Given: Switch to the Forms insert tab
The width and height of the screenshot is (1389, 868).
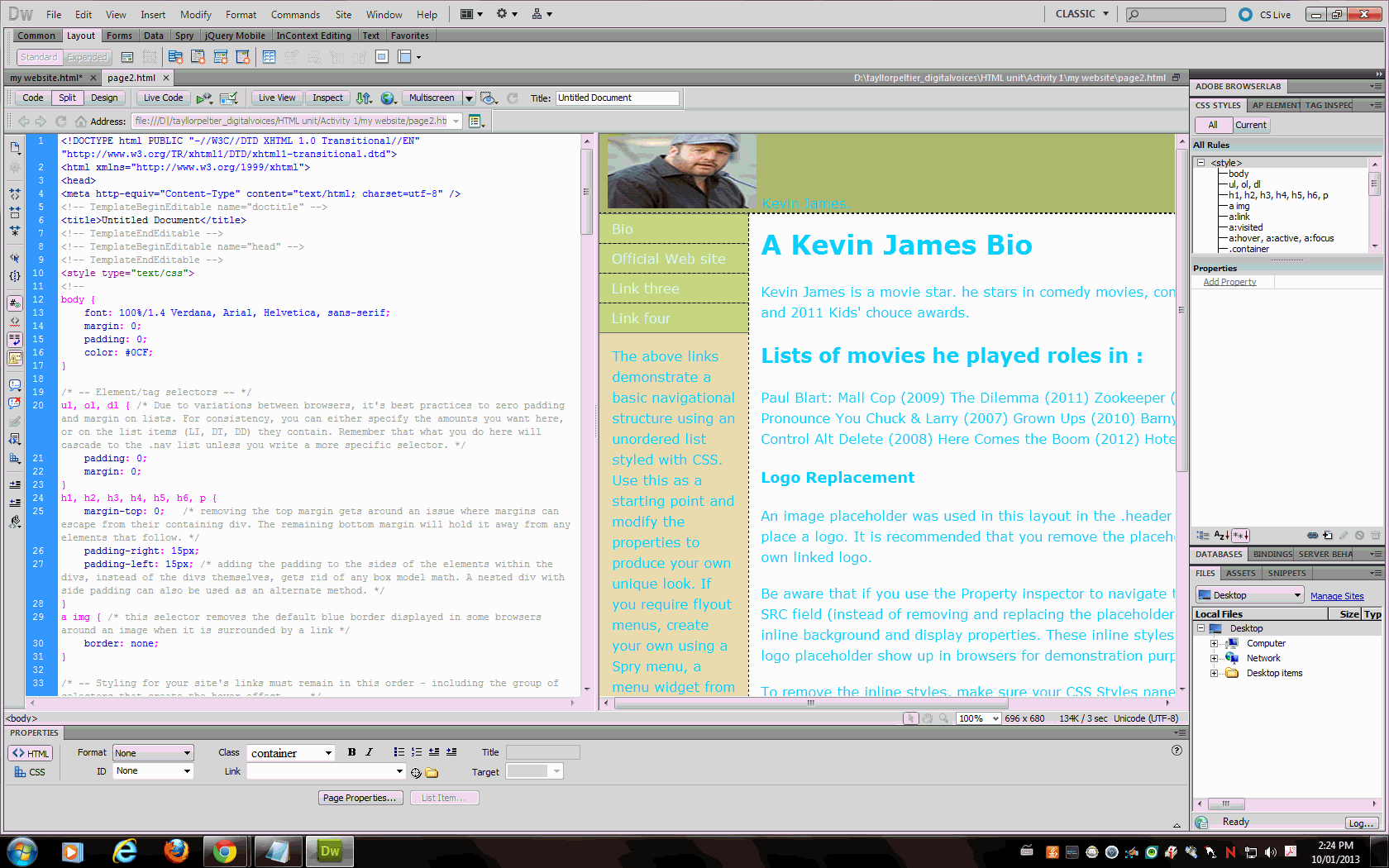Looking at the screenshot, I should (119, 36).
